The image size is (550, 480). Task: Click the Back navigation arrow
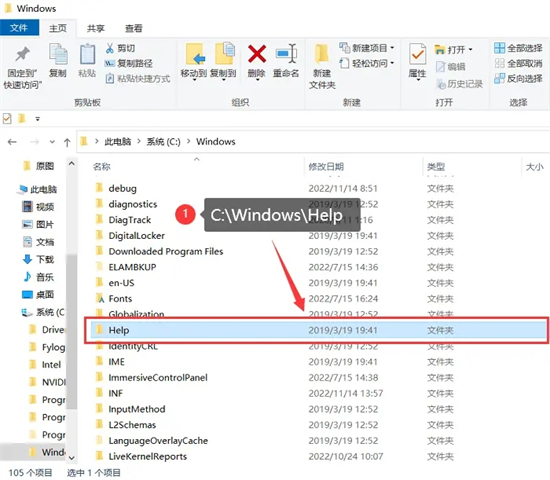tap(12, 142)
